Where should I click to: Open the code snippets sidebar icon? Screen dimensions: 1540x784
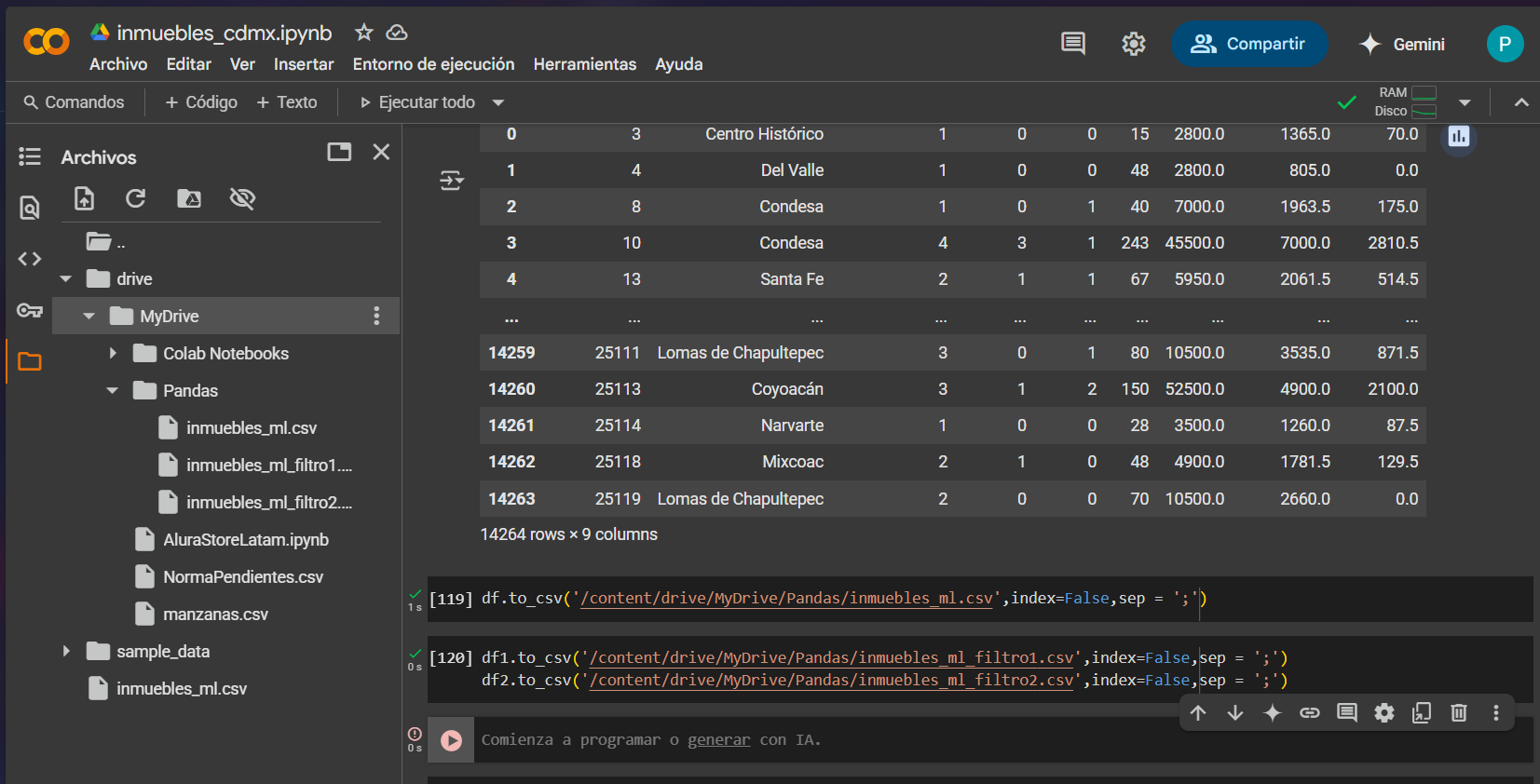[30, 259]
